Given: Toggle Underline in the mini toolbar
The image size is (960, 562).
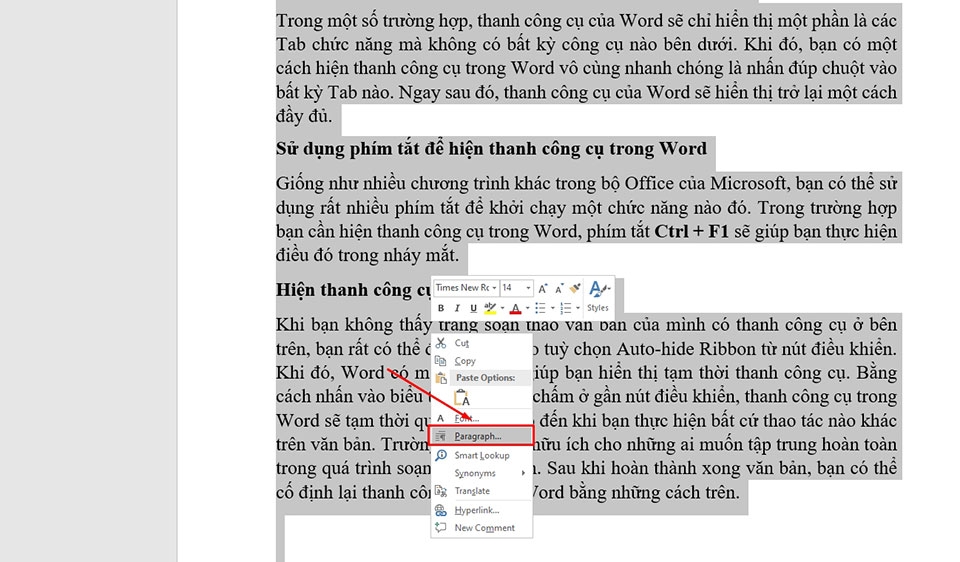Looking at the screenshot, I should point(473,308).
